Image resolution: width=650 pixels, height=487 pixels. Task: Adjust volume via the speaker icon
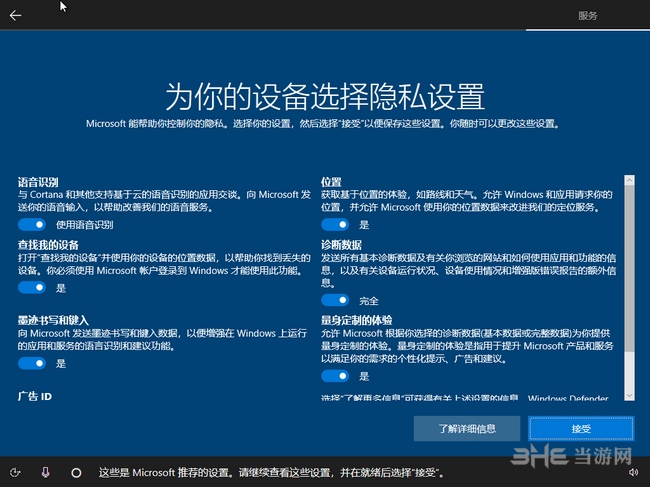click(x=633, y=472)
